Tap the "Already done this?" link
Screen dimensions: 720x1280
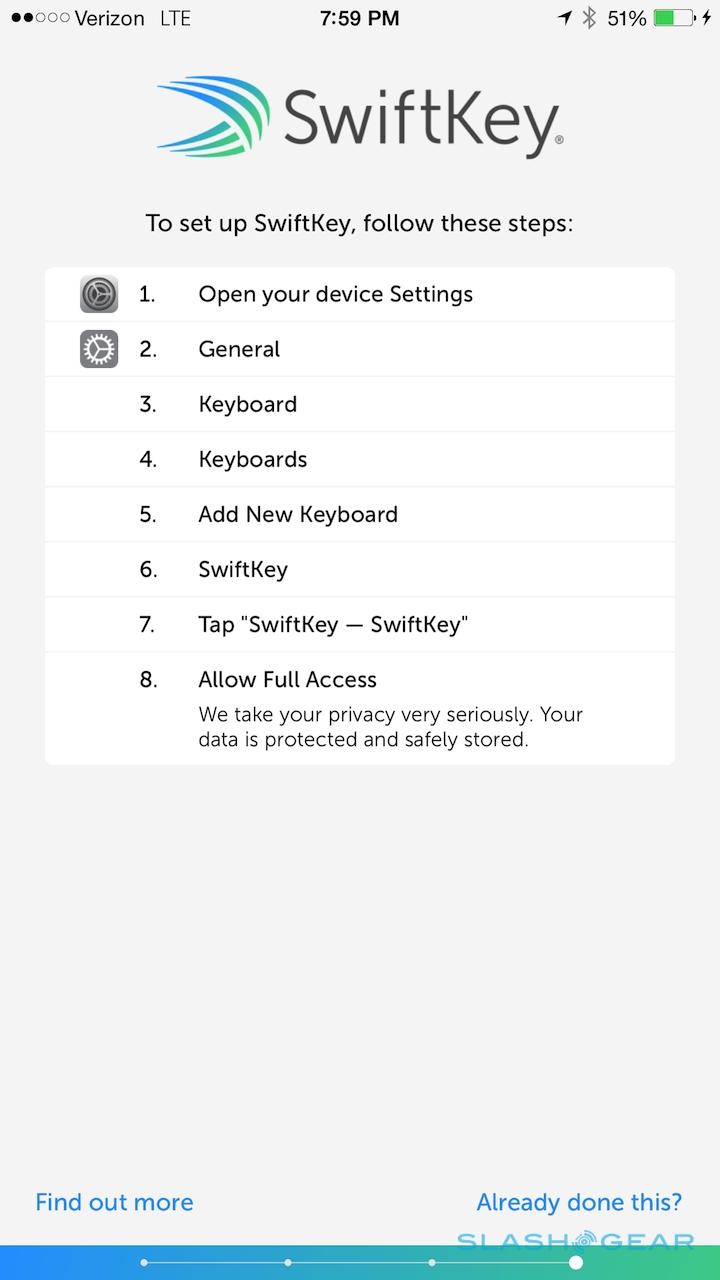point(579,1202)
